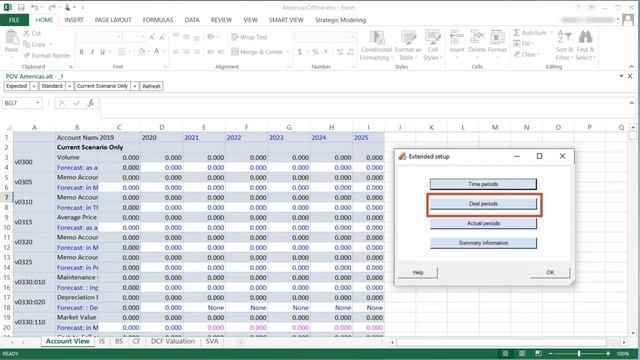Collapse the ribbon with the chevron arrow
The height and width of the screenshot is (360, 640).
point(631,67)
